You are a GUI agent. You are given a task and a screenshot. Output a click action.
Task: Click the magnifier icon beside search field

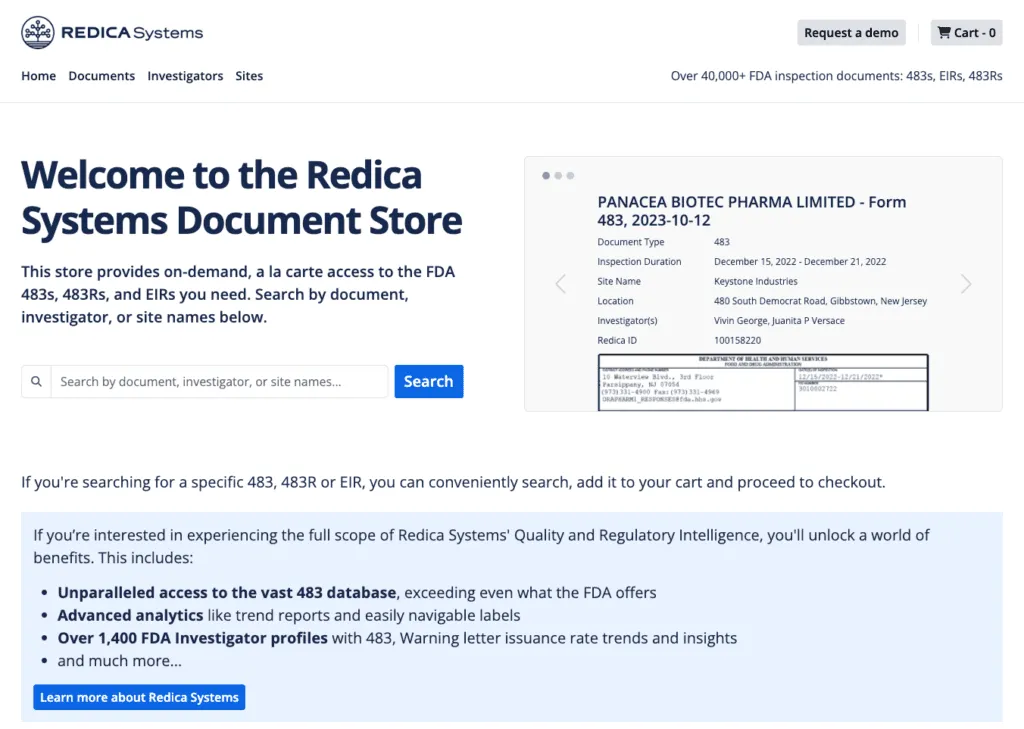coord(37,381)
